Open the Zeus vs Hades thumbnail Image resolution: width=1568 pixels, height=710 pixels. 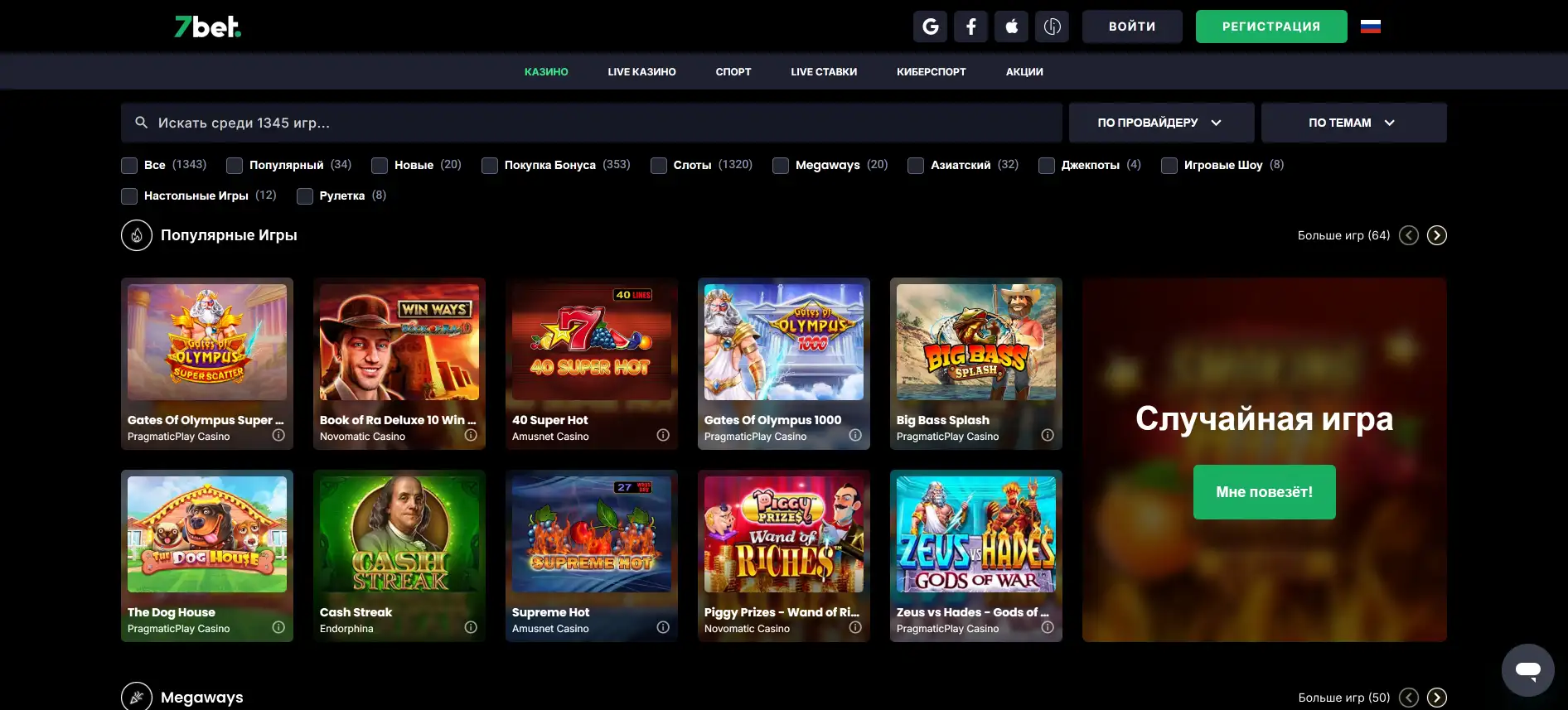pyautogui.click(x=976, y=534)
